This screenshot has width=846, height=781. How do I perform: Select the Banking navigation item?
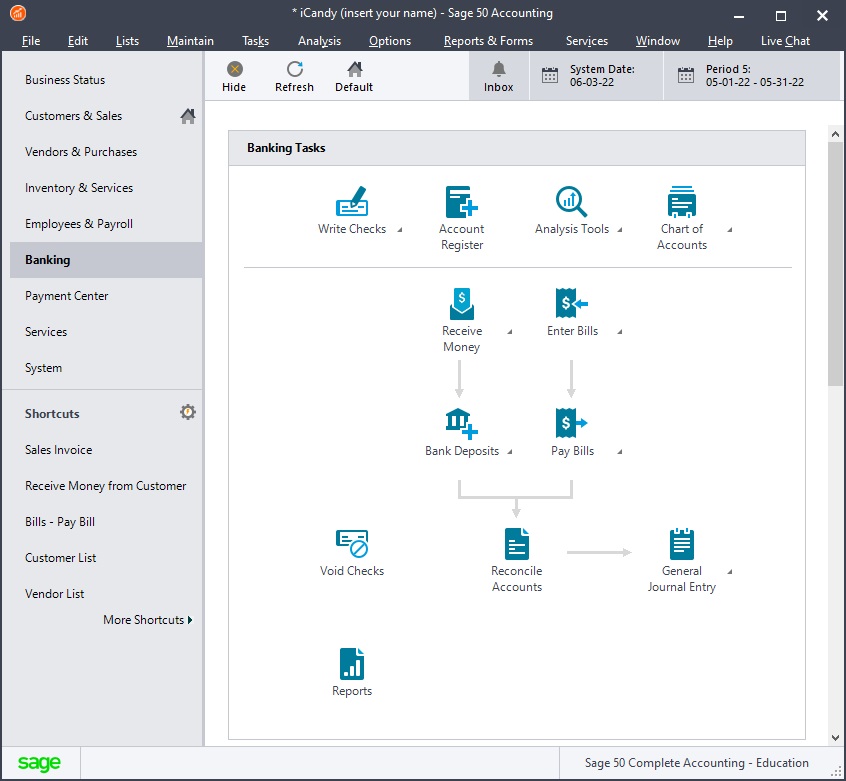(x=106, y=260)
